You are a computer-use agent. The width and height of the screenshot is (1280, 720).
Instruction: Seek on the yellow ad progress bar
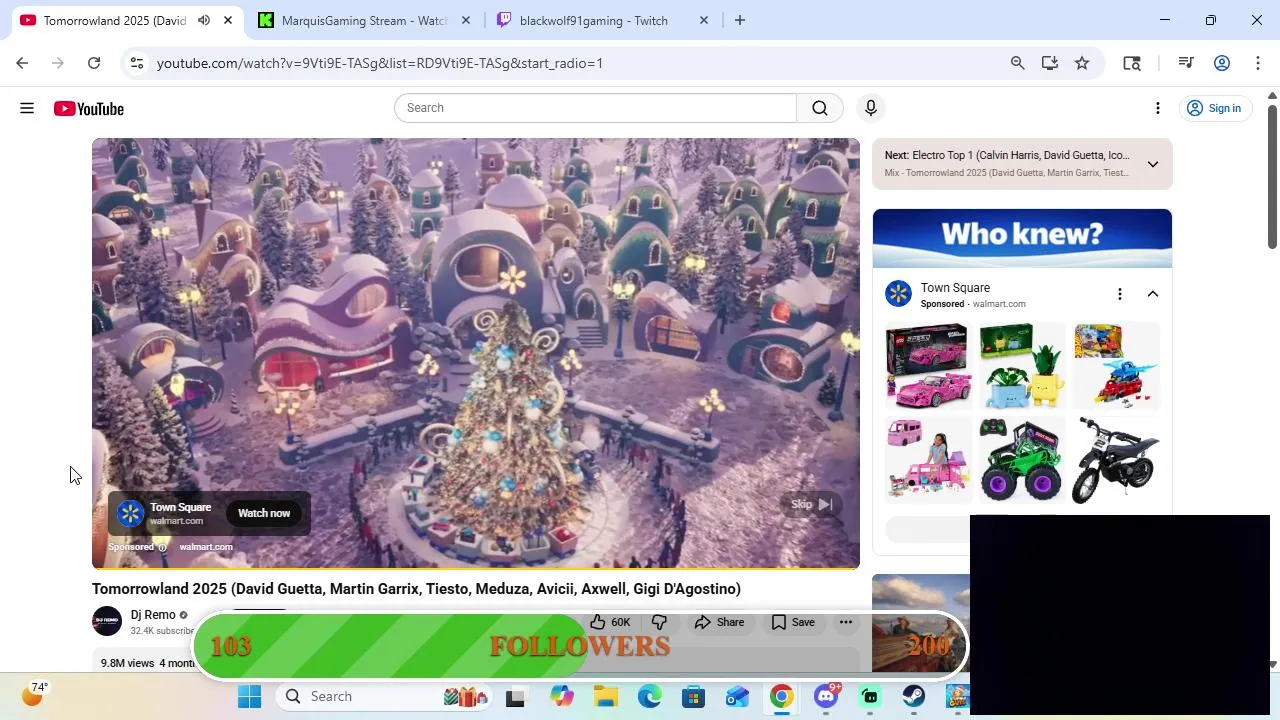point(476,567)
